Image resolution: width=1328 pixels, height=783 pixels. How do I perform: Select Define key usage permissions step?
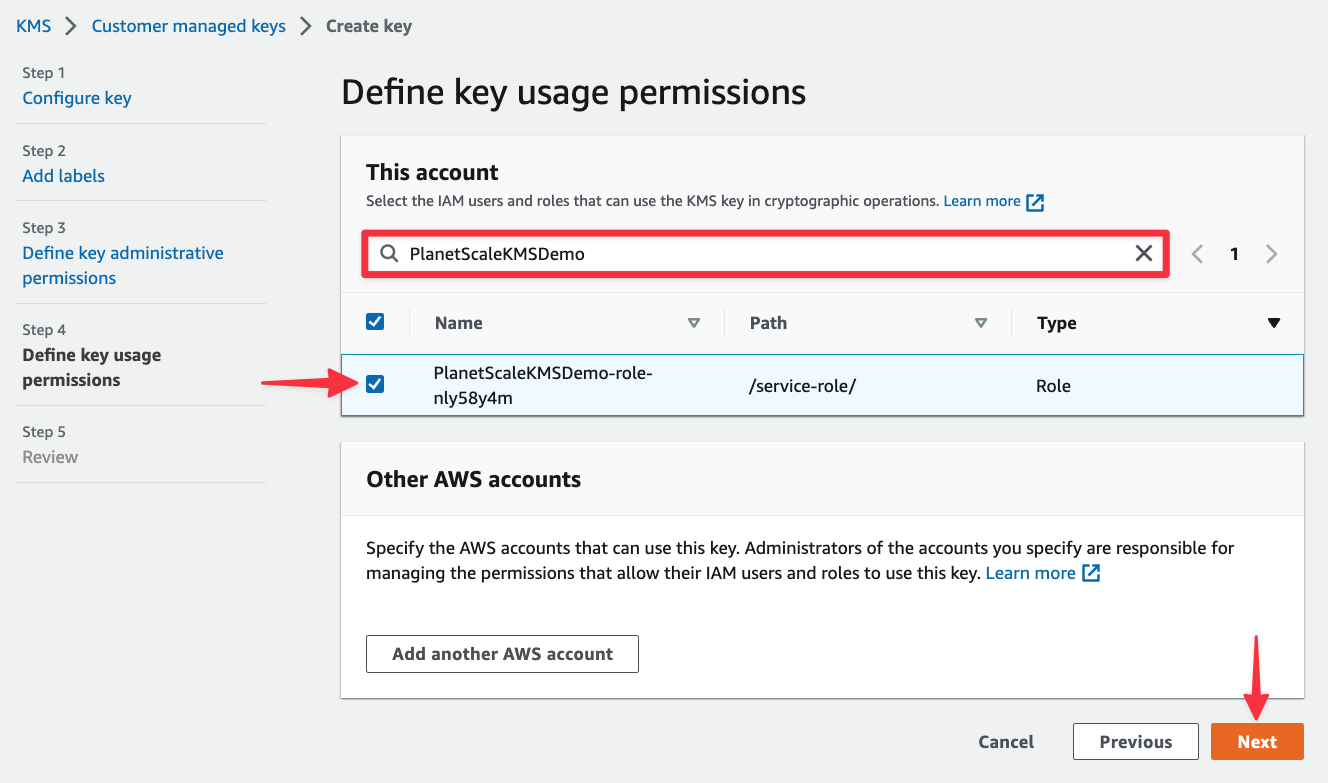point(92,368)
